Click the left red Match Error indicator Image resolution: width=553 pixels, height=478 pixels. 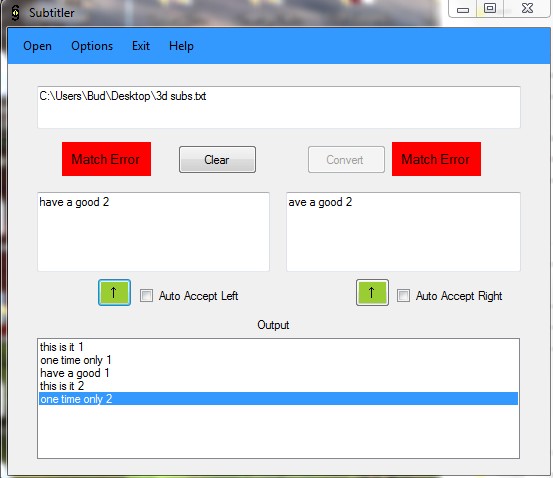pyautogui.click(x=106, y=159)
